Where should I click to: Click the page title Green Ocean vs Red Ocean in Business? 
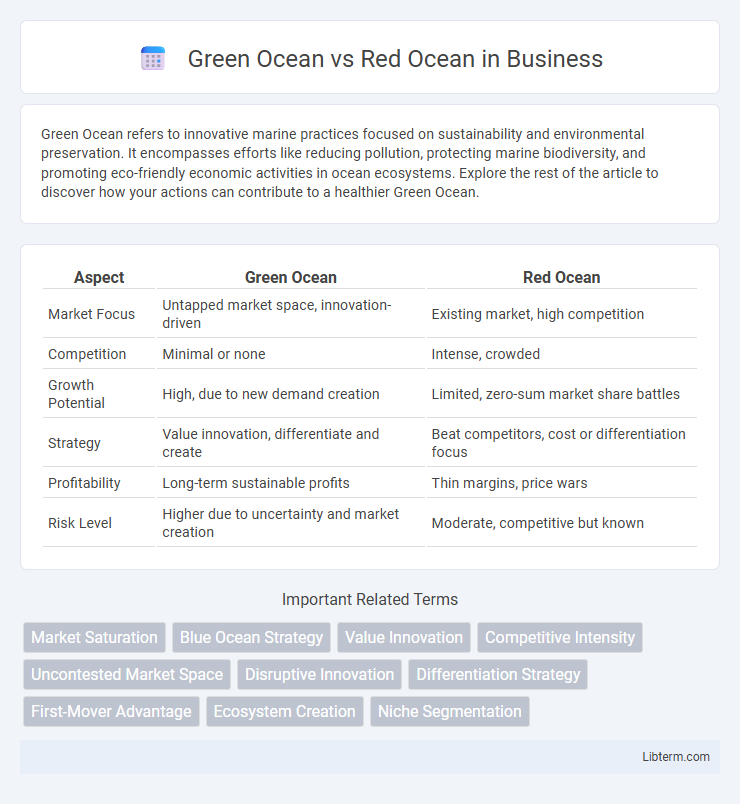click(x=395, y=58)
